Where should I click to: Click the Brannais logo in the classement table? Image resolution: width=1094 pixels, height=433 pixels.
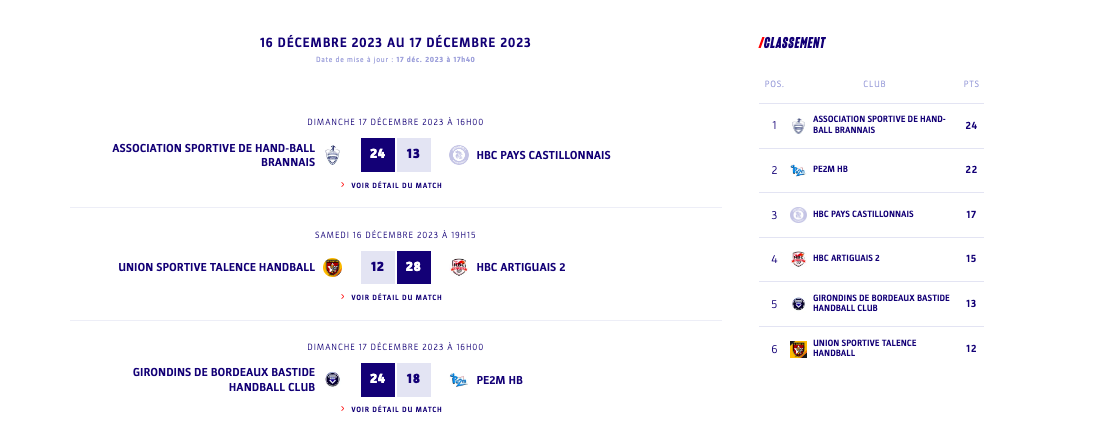798,125
